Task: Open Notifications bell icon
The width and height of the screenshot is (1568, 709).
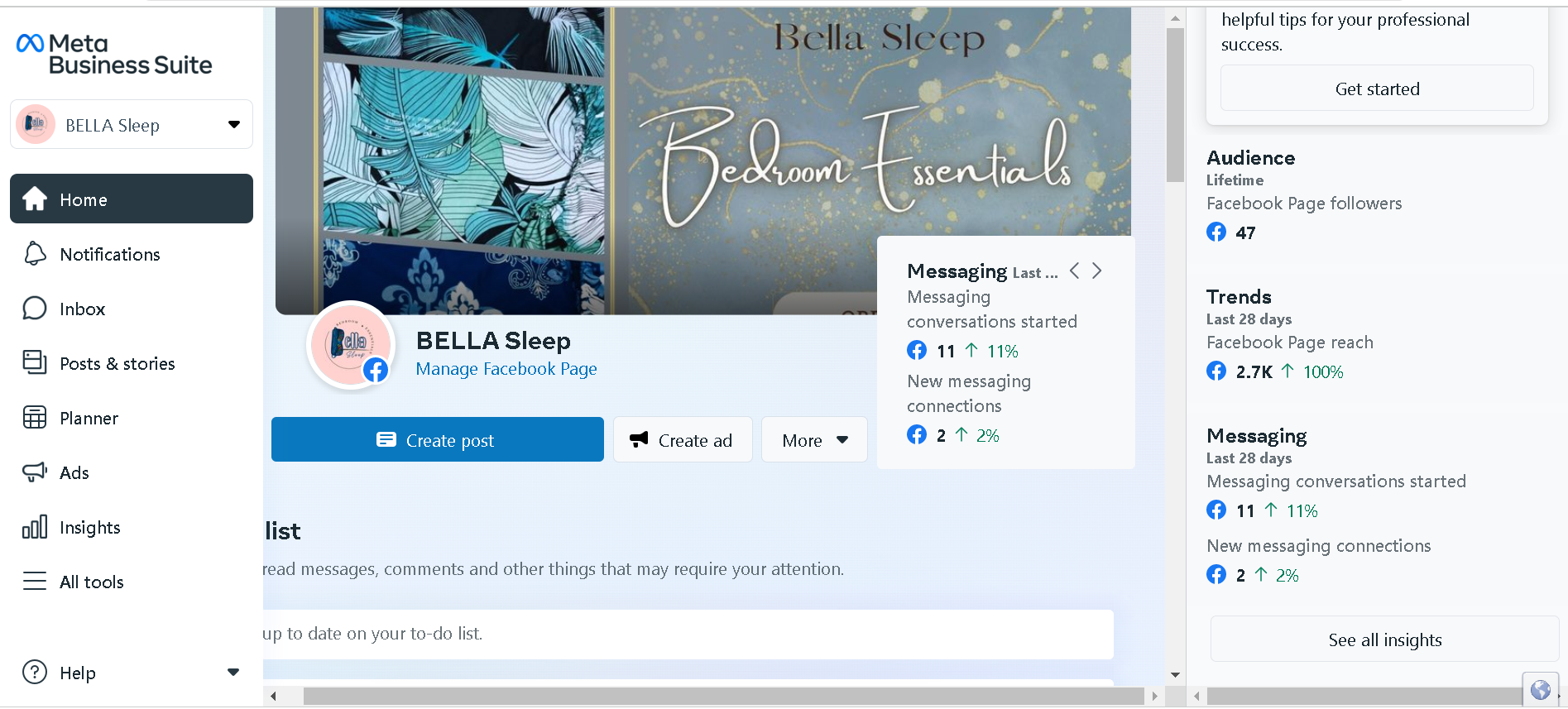Action: [35, 254]
